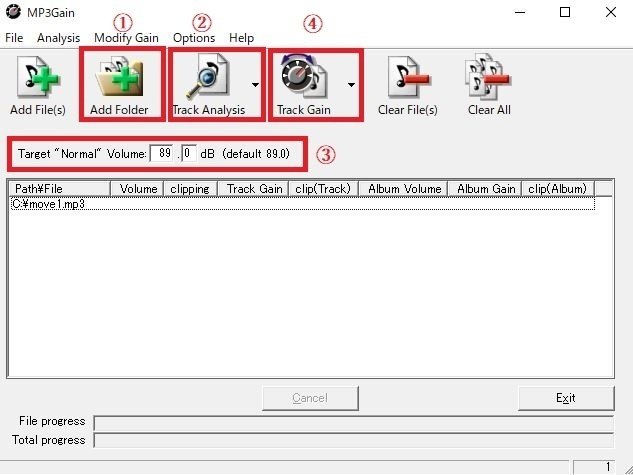Click the clip(Album) column header
Viewport: 633px width, 475px height.
pos(558,188)
